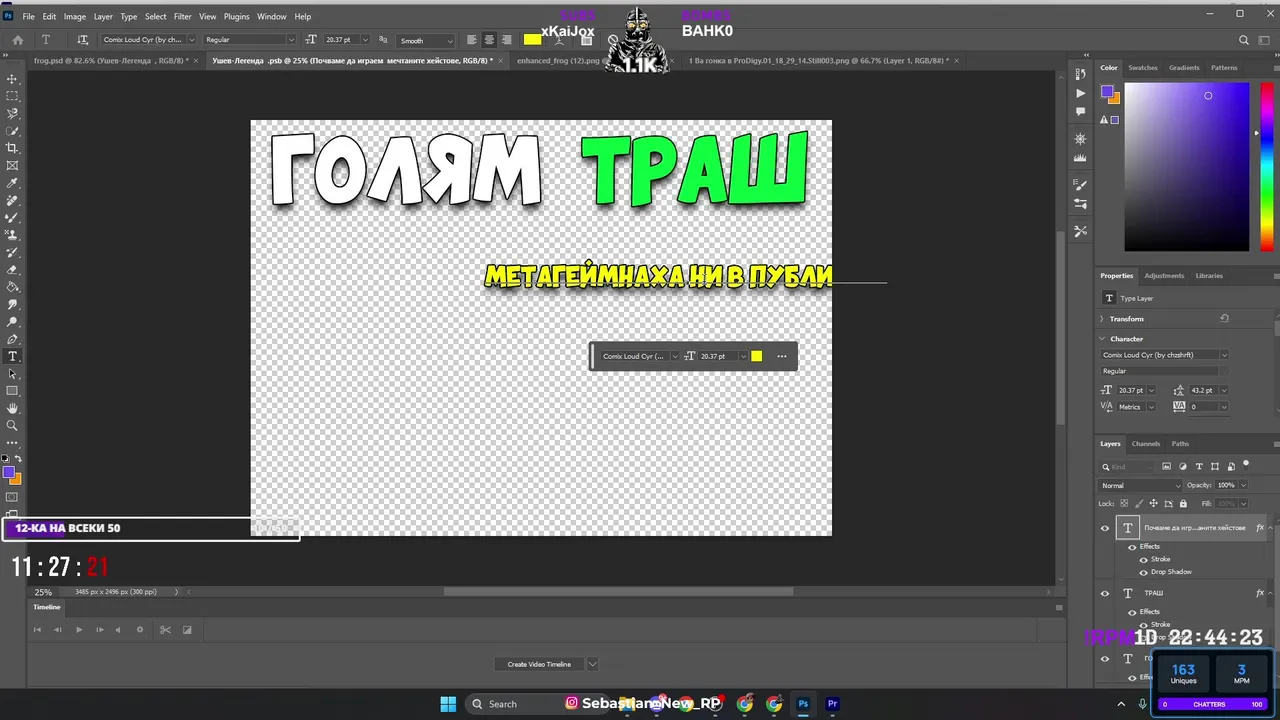Select the Lasso tool

point(12,113)
